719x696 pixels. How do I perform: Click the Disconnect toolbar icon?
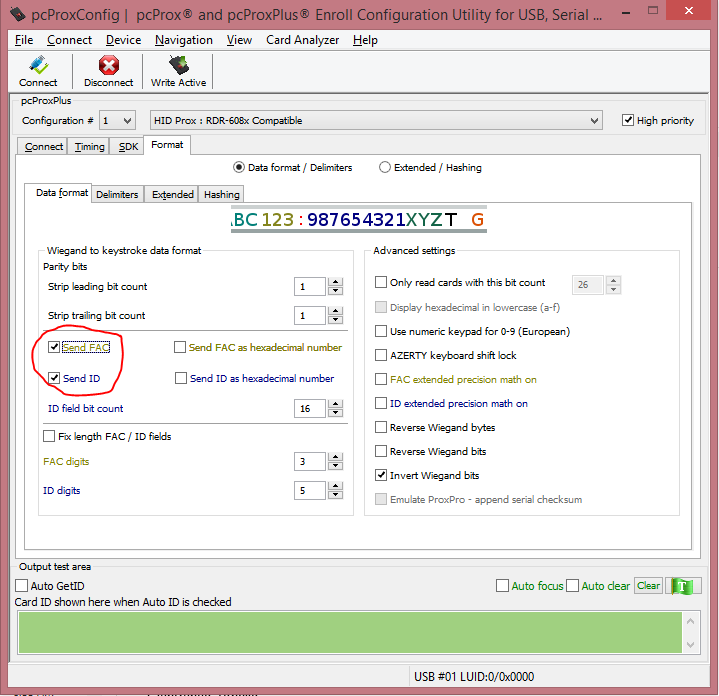click(x=109, y=71)
